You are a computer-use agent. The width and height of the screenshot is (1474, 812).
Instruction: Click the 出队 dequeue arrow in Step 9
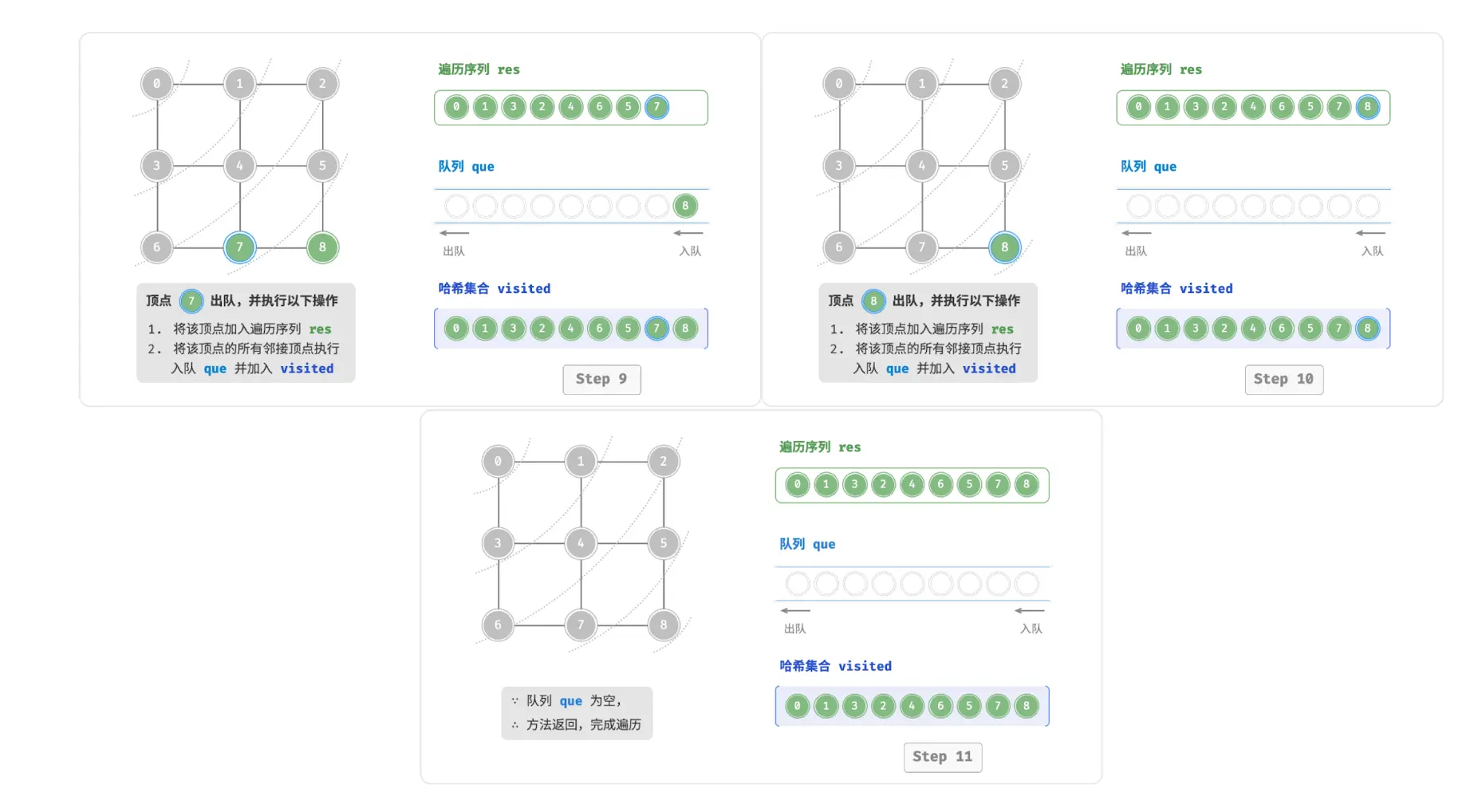click(454, 233)
